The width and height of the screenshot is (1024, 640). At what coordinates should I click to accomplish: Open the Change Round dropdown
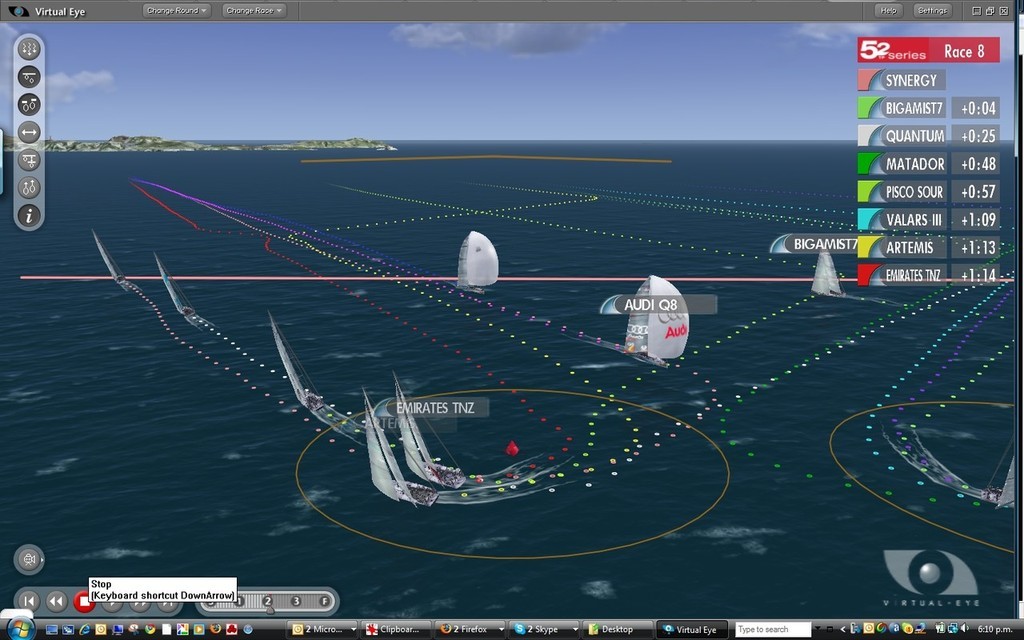(176, 10)
